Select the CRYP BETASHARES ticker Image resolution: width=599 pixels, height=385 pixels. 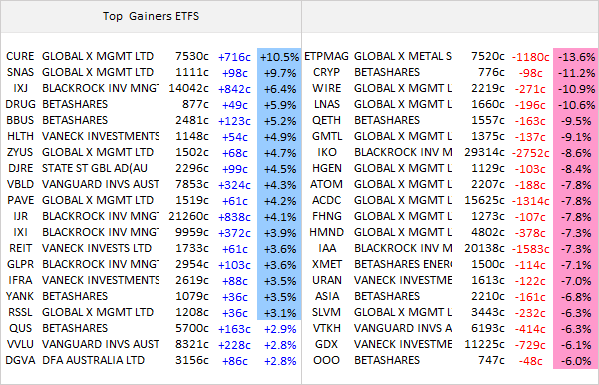click(326, 73)
